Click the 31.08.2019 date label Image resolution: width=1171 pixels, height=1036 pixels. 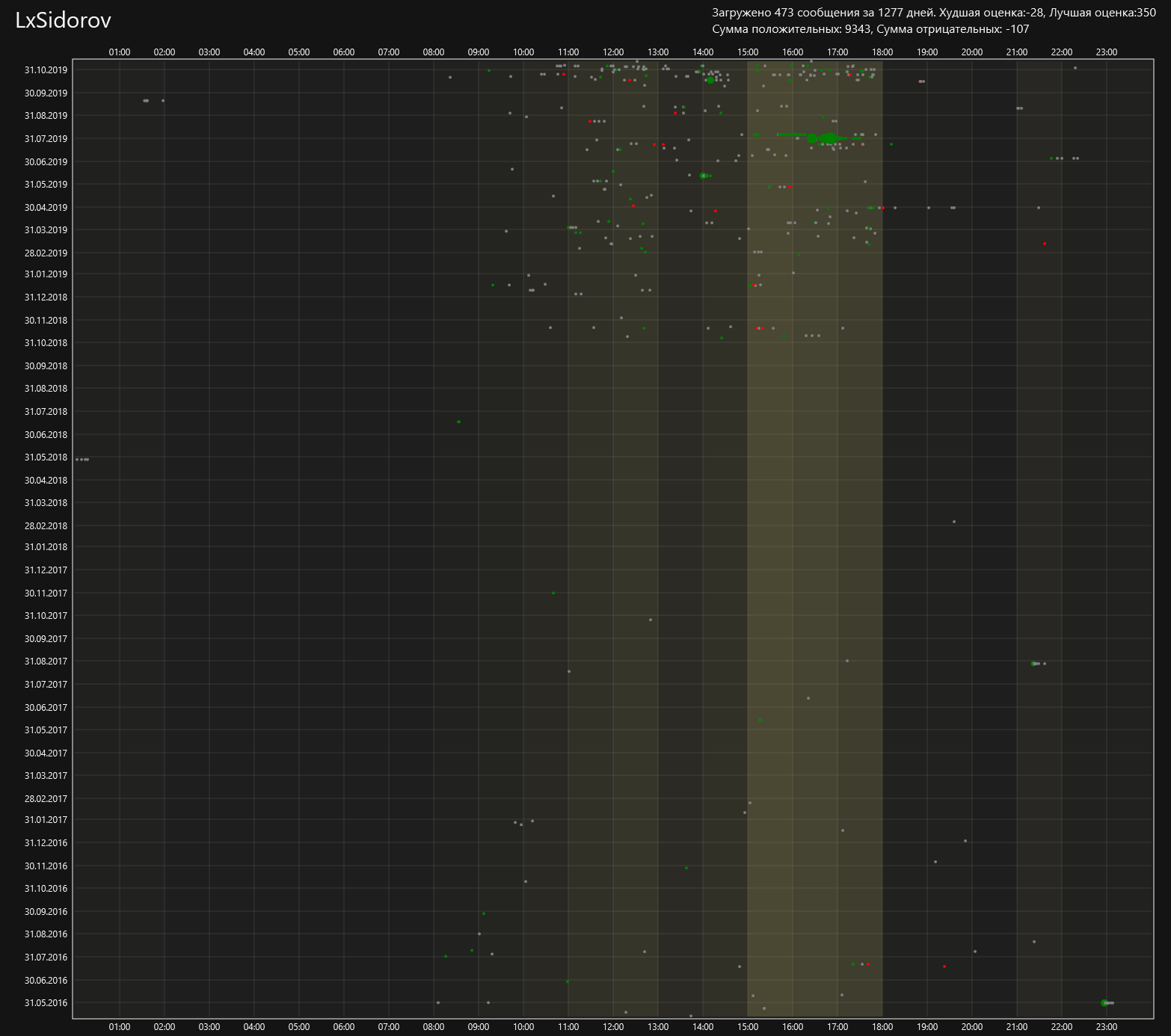click(x=46, y=116)
